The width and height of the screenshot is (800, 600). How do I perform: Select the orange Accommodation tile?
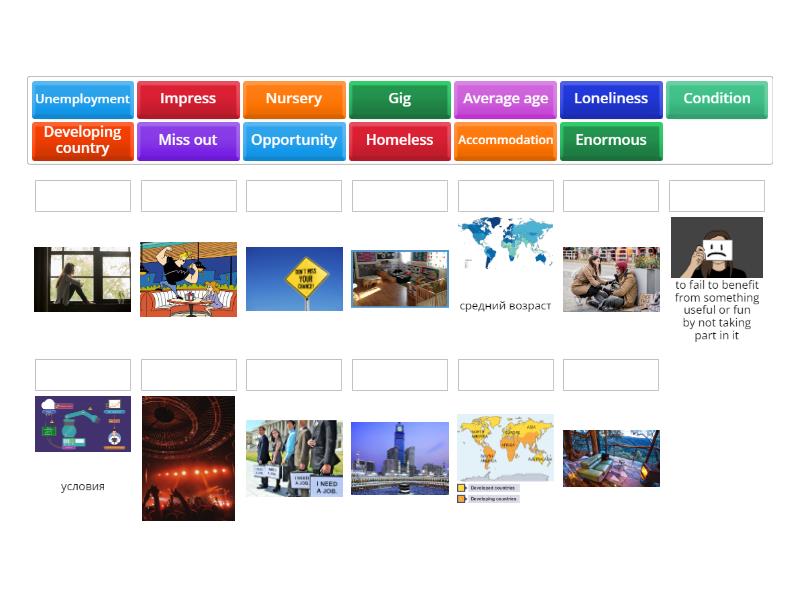[x=505, y=141]
